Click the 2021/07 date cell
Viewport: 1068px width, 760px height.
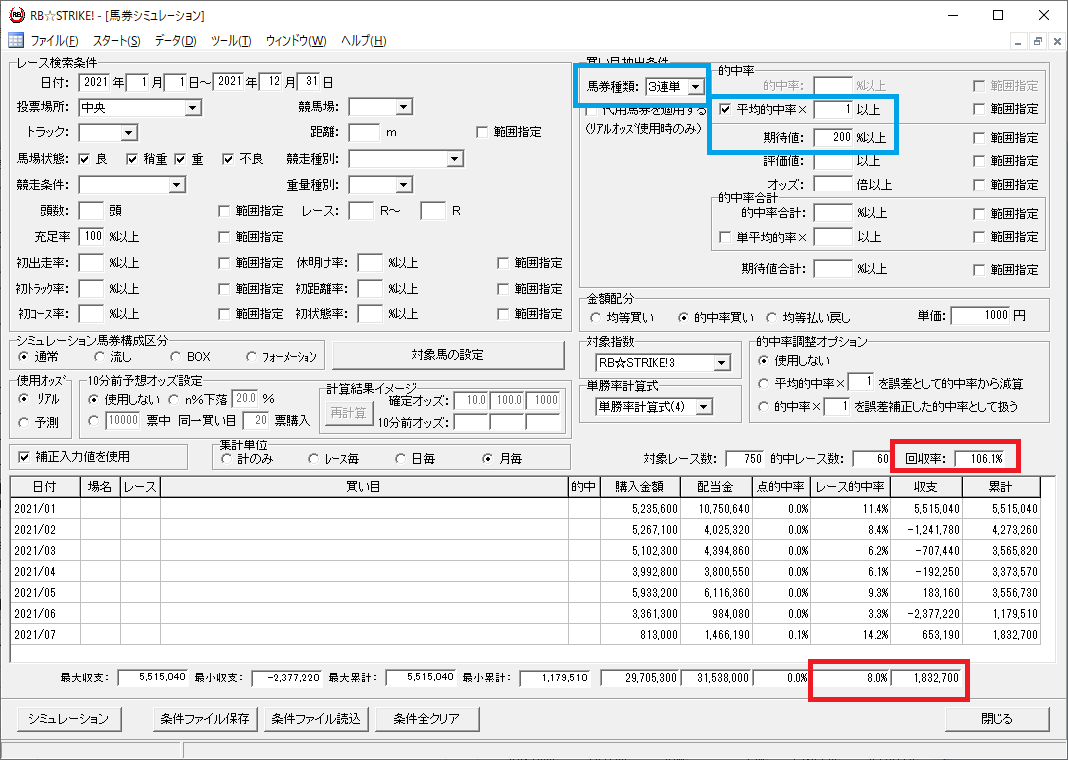[x=46, y=635]
